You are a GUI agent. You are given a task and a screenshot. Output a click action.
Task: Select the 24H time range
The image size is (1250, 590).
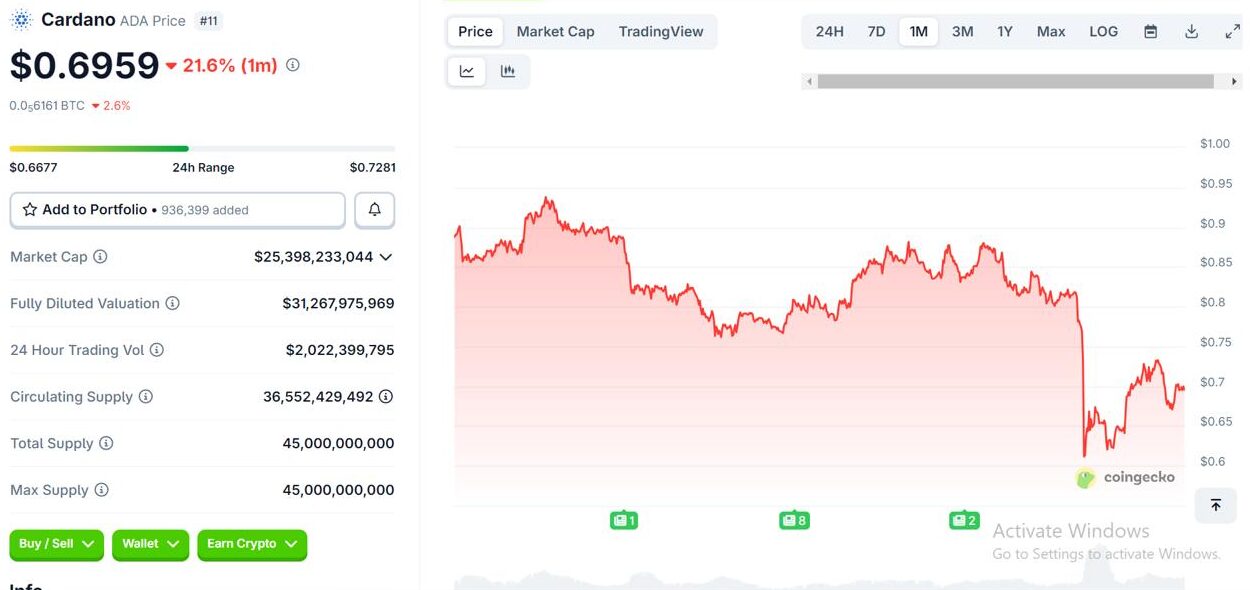pyautogui.click(x=829, y=32)
